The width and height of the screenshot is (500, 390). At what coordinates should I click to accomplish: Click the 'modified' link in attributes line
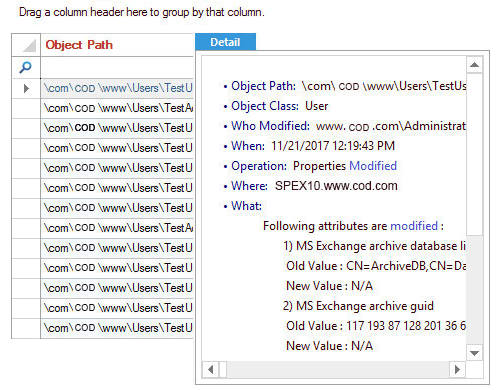[x=414, y=226]
